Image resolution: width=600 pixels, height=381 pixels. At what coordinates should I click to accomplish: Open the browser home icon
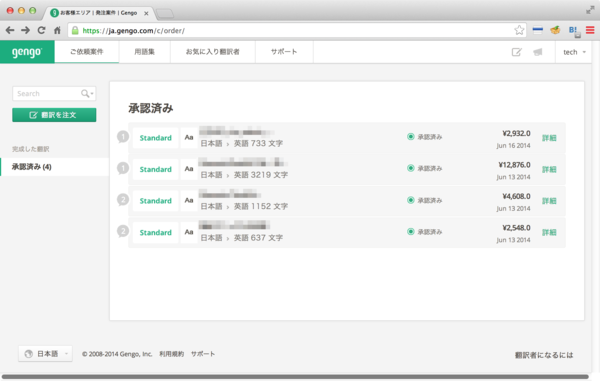[57, 30]
